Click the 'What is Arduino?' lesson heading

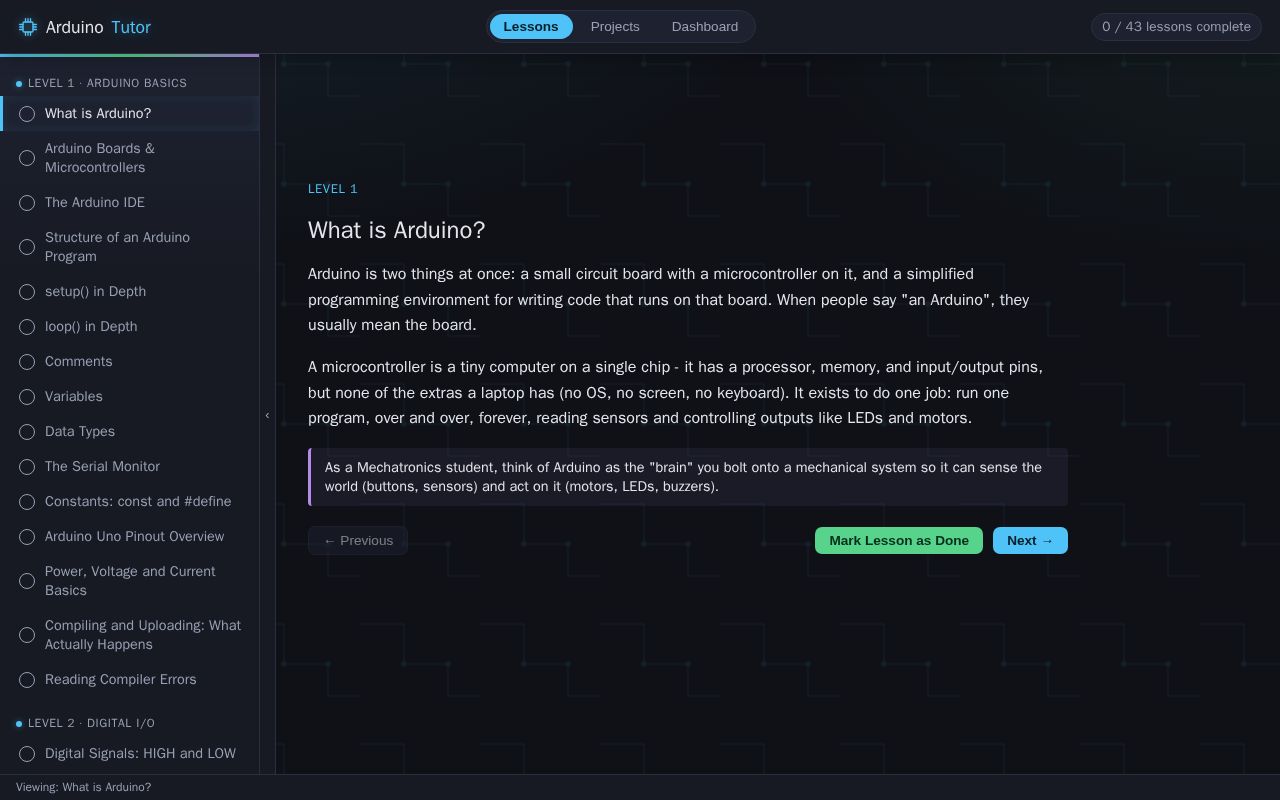396,230
